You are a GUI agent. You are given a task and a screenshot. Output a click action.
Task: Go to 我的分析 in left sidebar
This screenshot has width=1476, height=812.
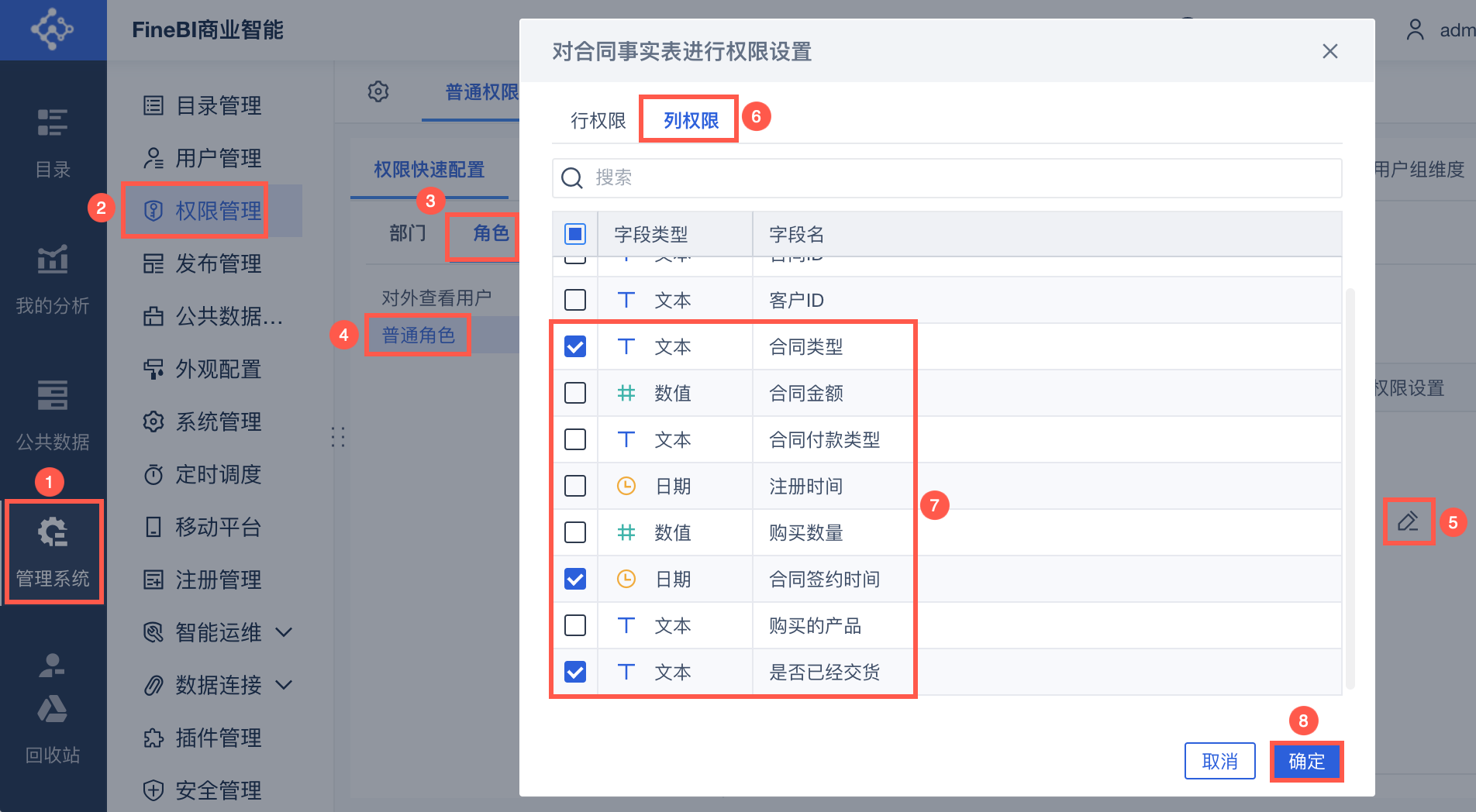click(53, 279)
